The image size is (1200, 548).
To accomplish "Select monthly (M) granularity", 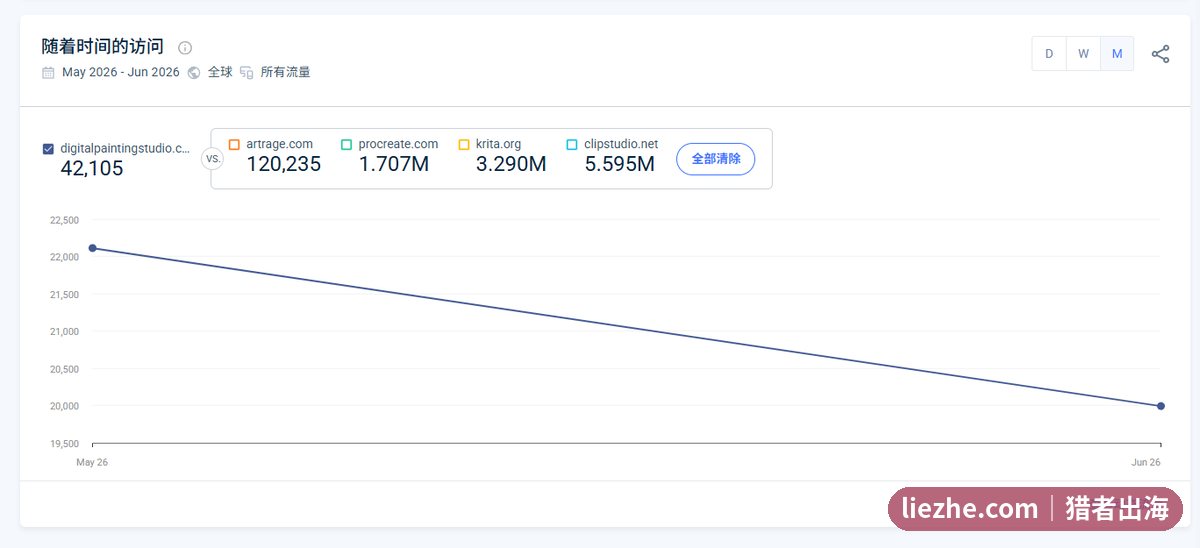I will [1117, 54].
